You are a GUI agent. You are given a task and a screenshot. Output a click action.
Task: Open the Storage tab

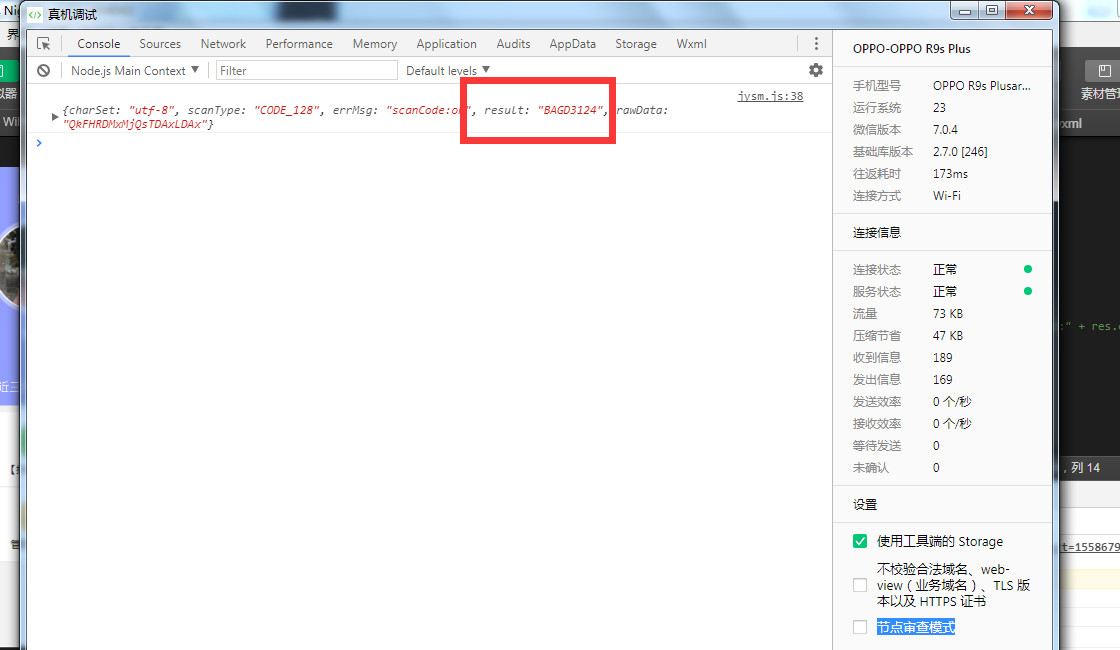coord(636,44)
